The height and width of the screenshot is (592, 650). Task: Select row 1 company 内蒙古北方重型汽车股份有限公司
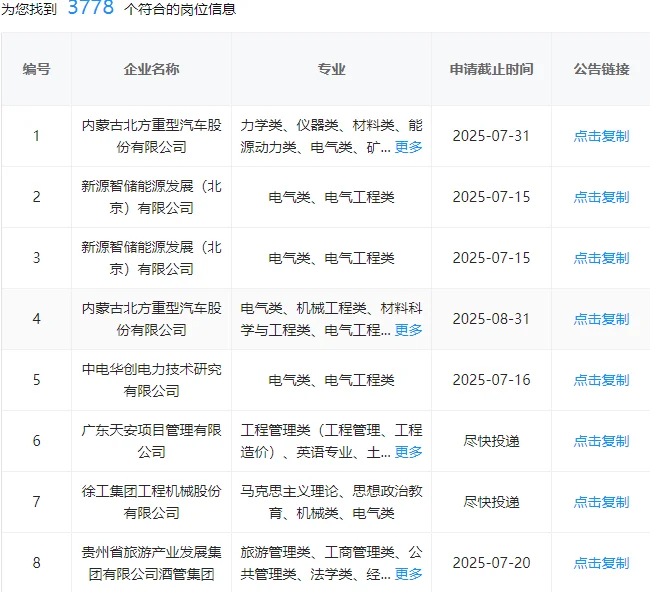pyautogui.click(x=151, y=136)
